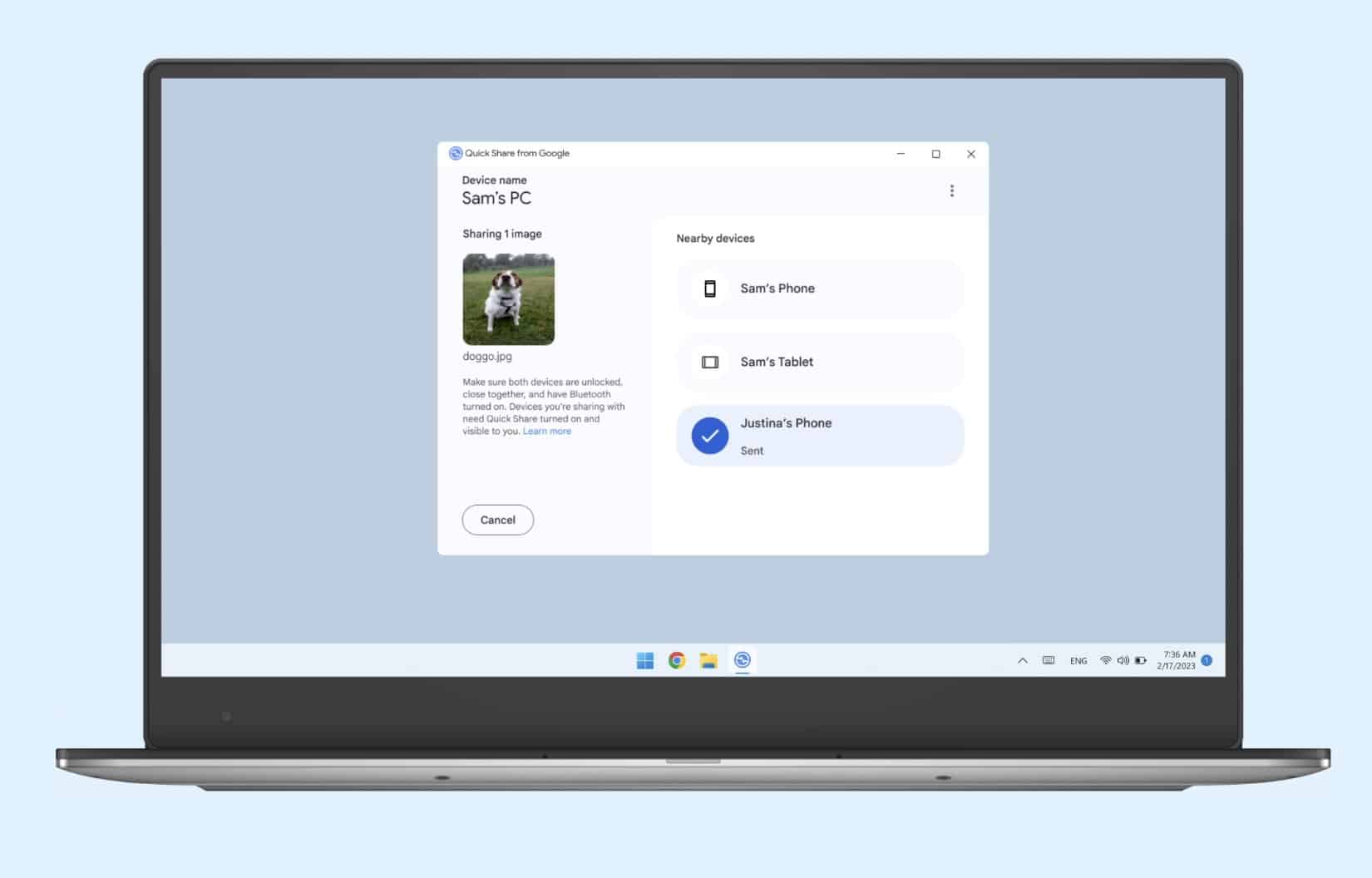The image size is (1372, 878).
Task: Select Sam's Phone device icon
Action: (708, 289)
